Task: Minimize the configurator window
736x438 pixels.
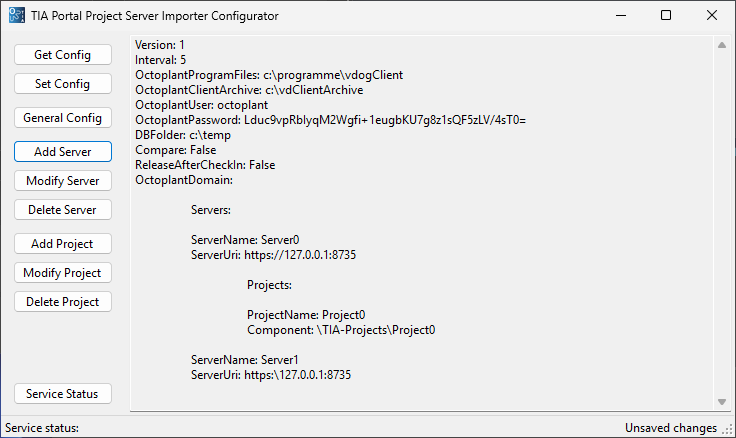Action: [621, 15]
